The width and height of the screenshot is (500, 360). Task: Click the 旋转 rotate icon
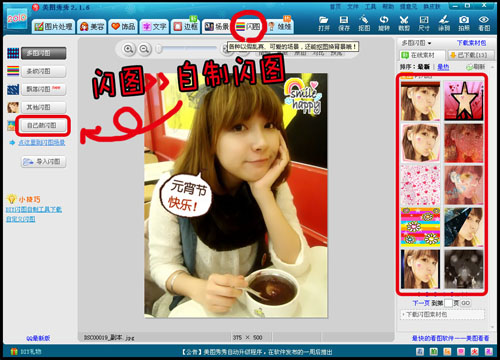pos(384,23)
